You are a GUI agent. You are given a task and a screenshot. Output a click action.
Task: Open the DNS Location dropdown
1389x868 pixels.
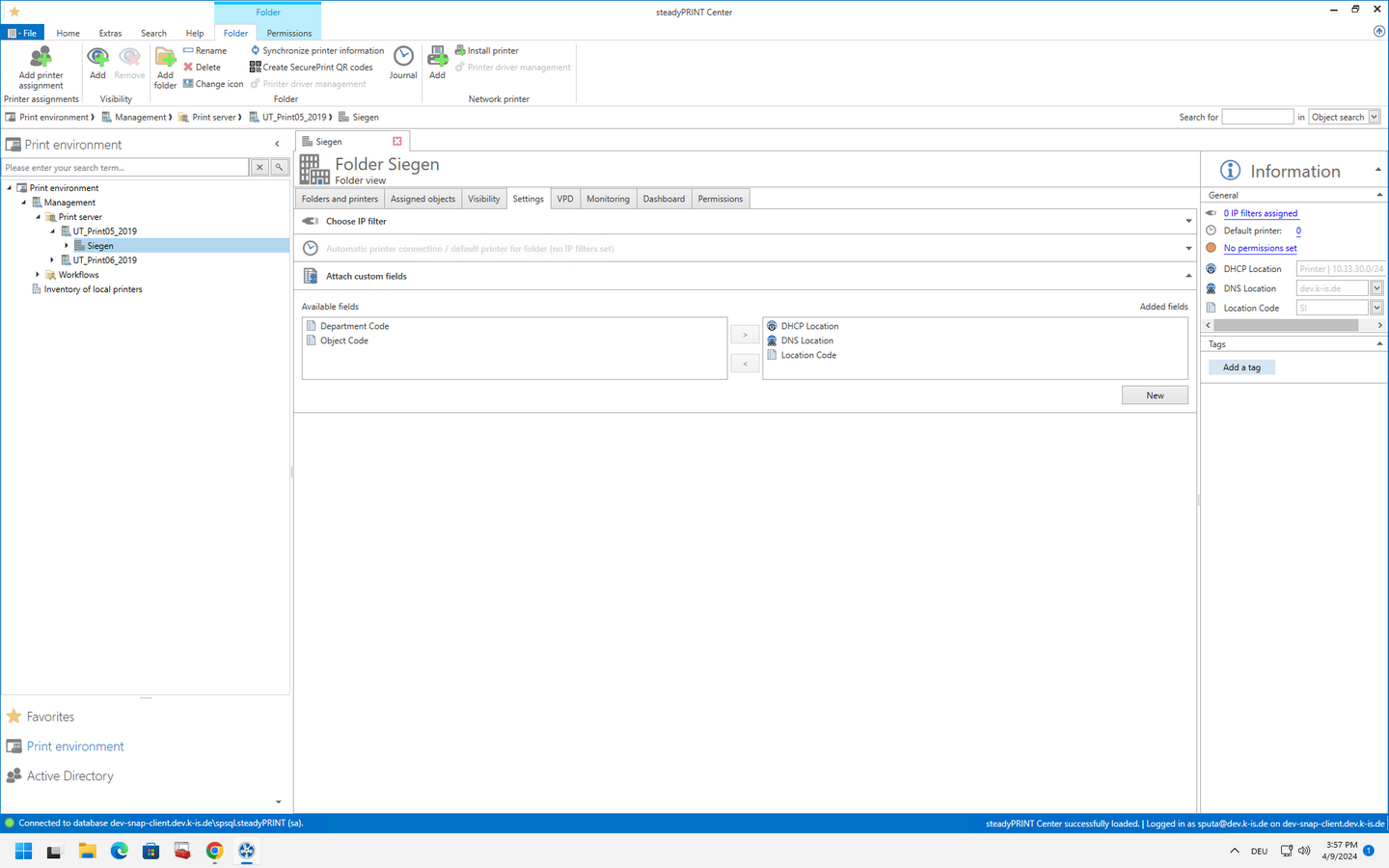1376,288
